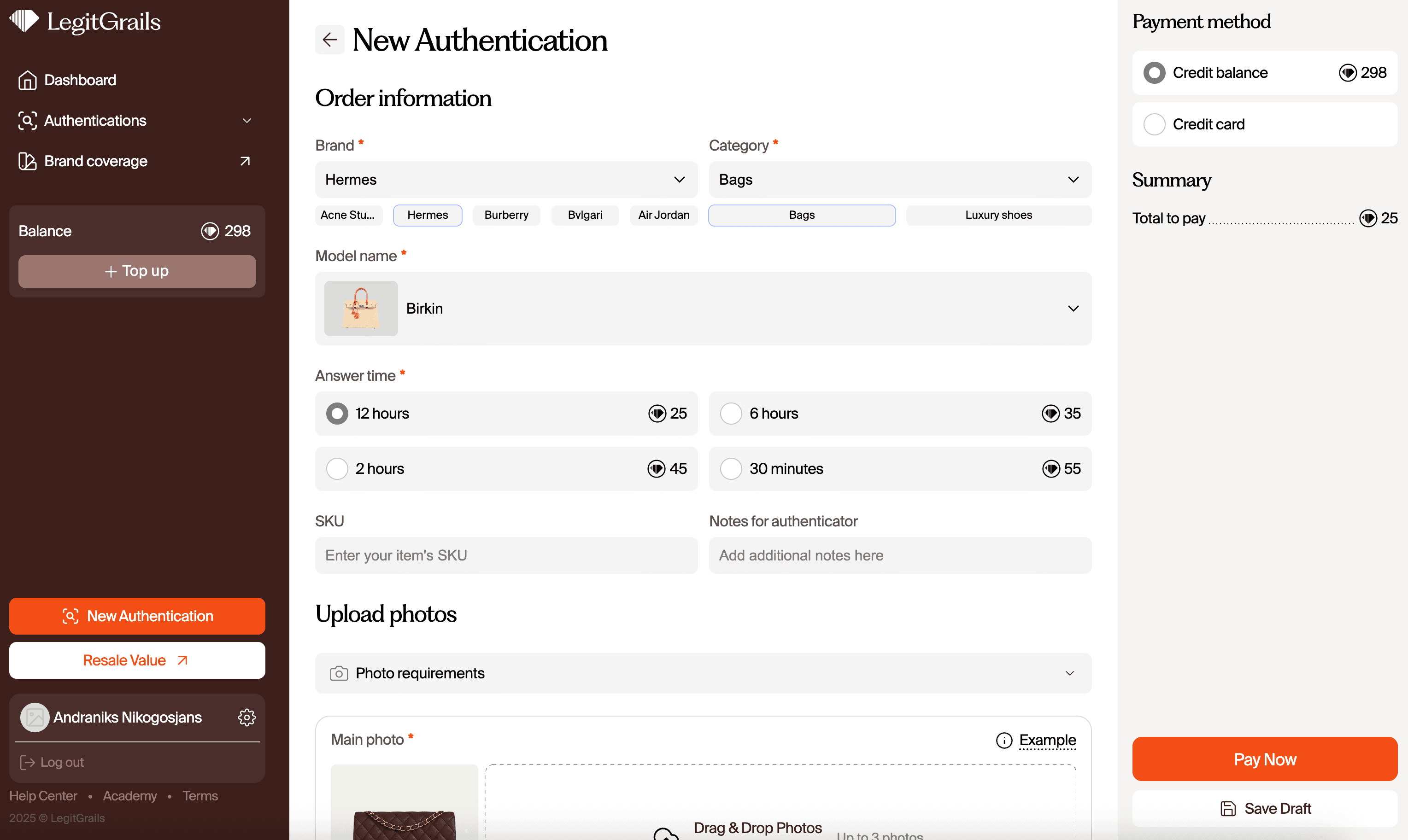Open Dashboard via the home icon
The width and height of the screenshot is (1408, 840).
tap(28, 80)
